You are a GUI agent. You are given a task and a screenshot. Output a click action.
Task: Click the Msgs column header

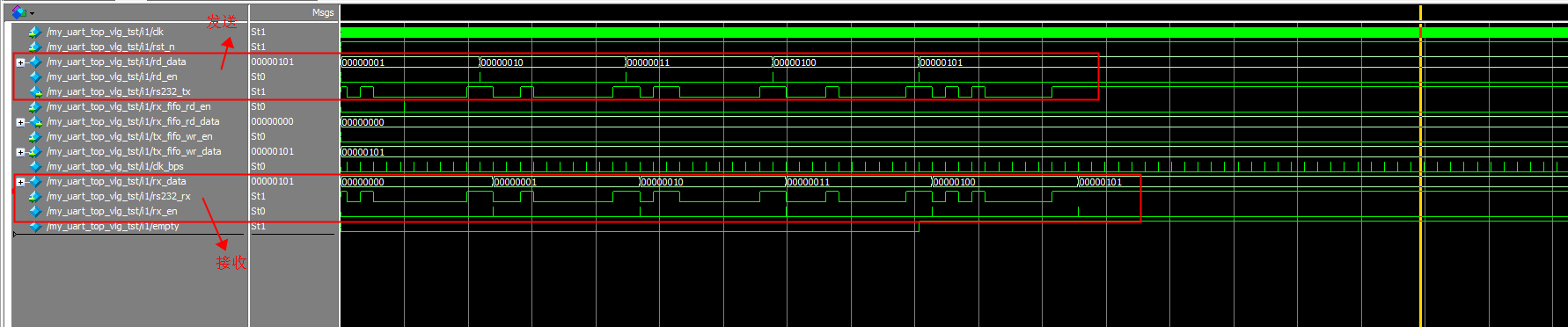(x=323, y=12)
